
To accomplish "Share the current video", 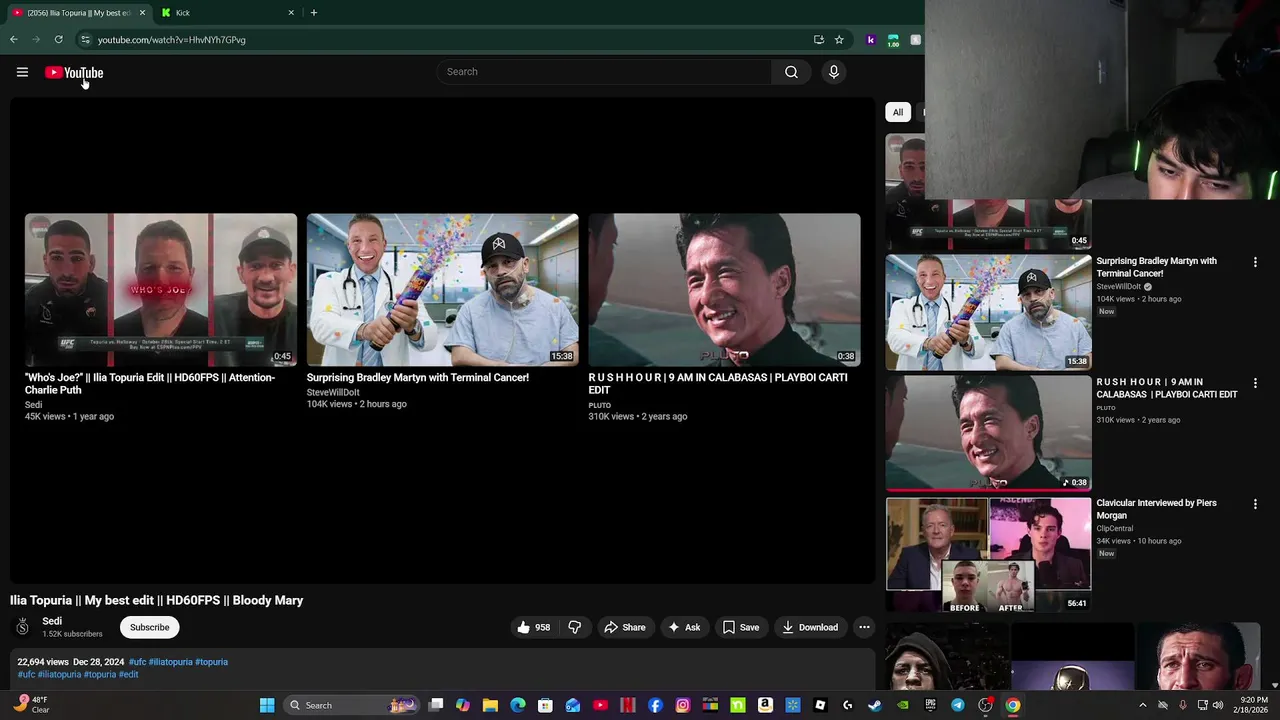I will (x=625, y=627).
